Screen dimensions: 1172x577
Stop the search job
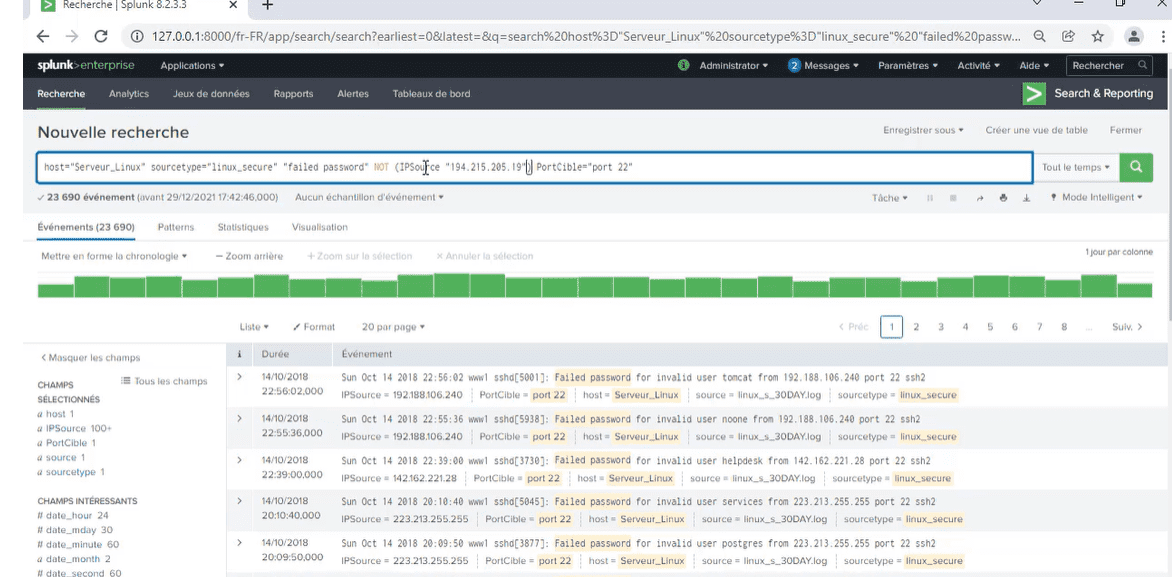pyautogui.click(x=953, y=198)
